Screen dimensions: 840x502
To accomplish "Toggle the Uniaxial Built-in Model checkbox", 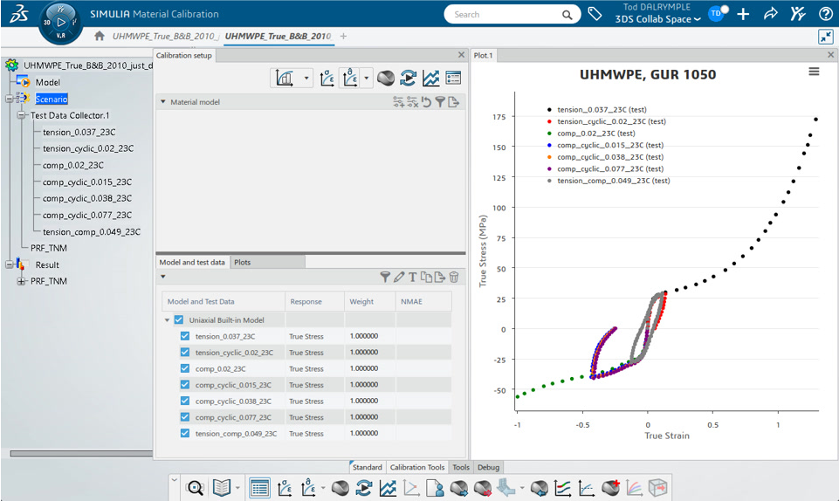I will [x=179, y=320].
